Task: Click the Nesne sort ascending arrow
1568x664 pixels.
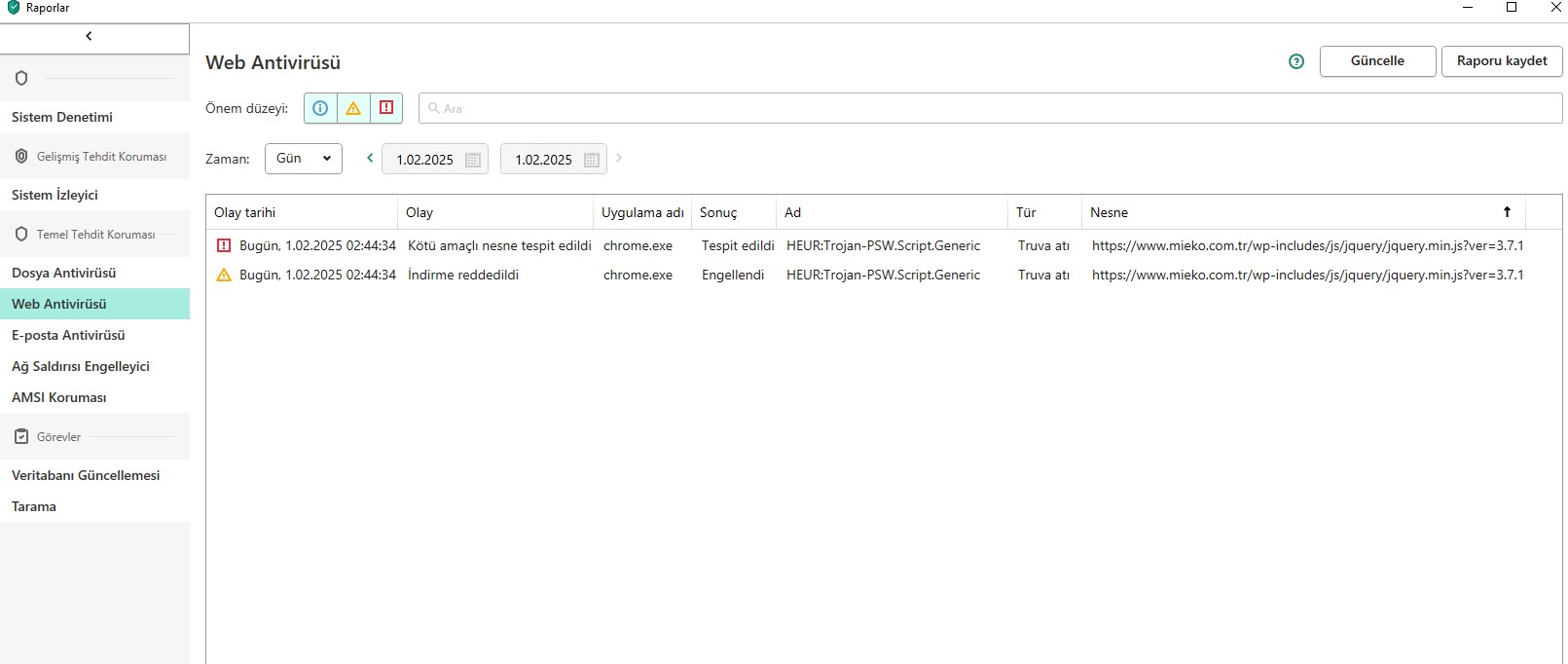Action: click(x=1507, y=211)
